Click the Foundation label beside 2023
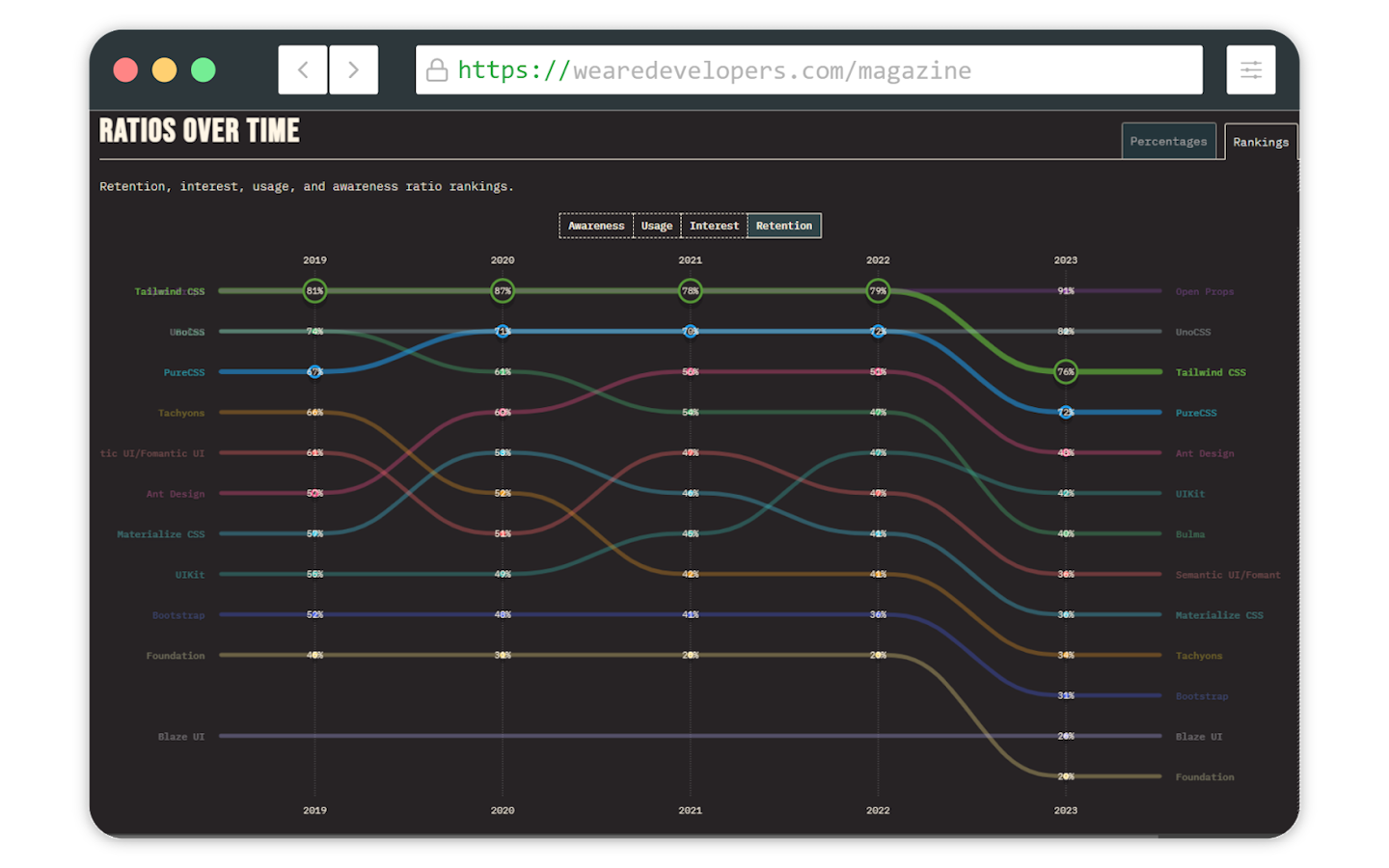The image size is (1389, 868). click(x=1205, y=777)
